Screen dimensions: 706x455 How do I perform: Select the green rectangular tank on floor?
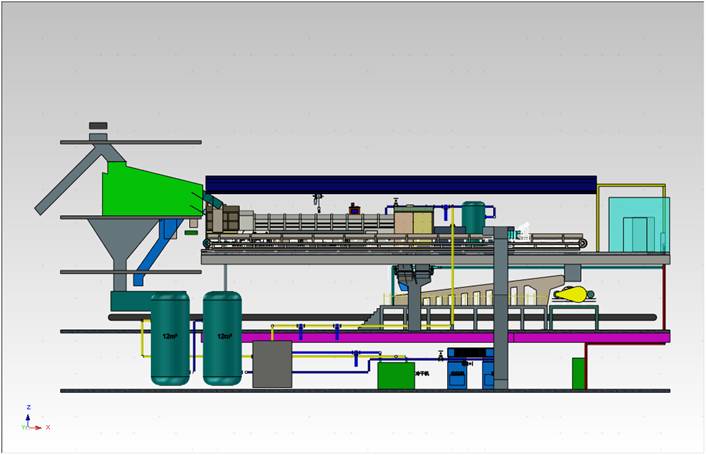pyautogui.click(x=395, y=375)
